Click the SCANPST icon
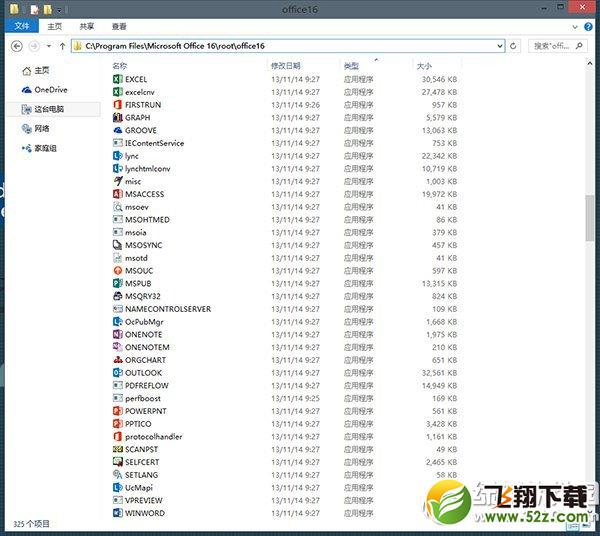Viewport: 600px width, 536px height. pyautogui.click(x=118, y=449)
